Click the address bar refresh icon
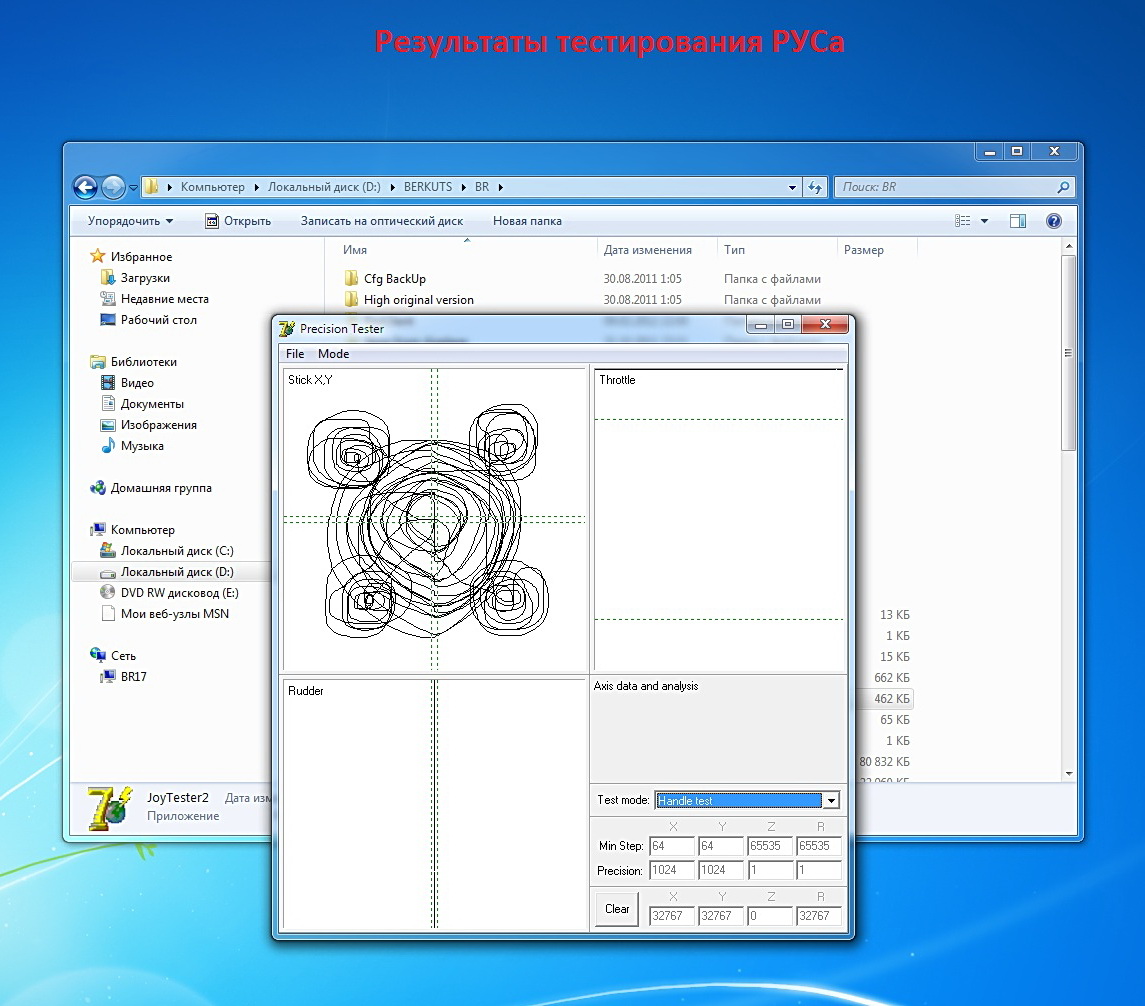Image resolution: width=1145 pixels, height=1006 pixels. [815, 187]
